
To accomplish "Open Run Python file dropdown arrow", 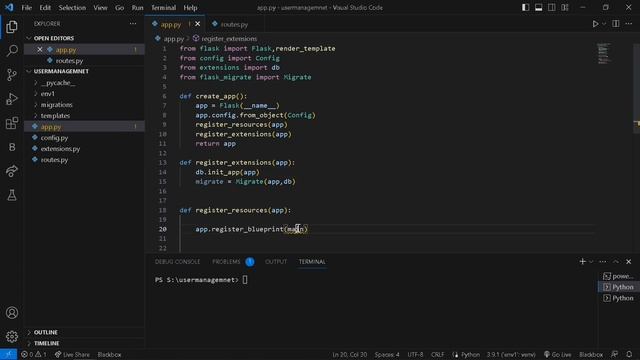I will [x=604, y=24].
